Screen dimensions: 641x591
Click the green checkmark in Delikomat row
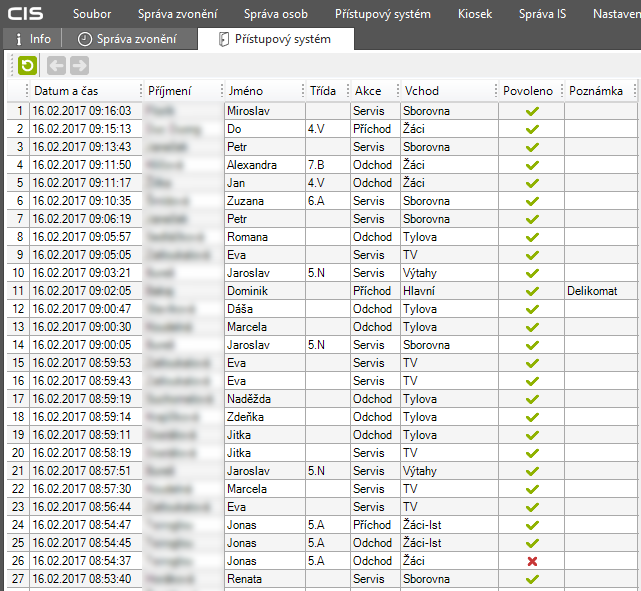click(532, 291)
